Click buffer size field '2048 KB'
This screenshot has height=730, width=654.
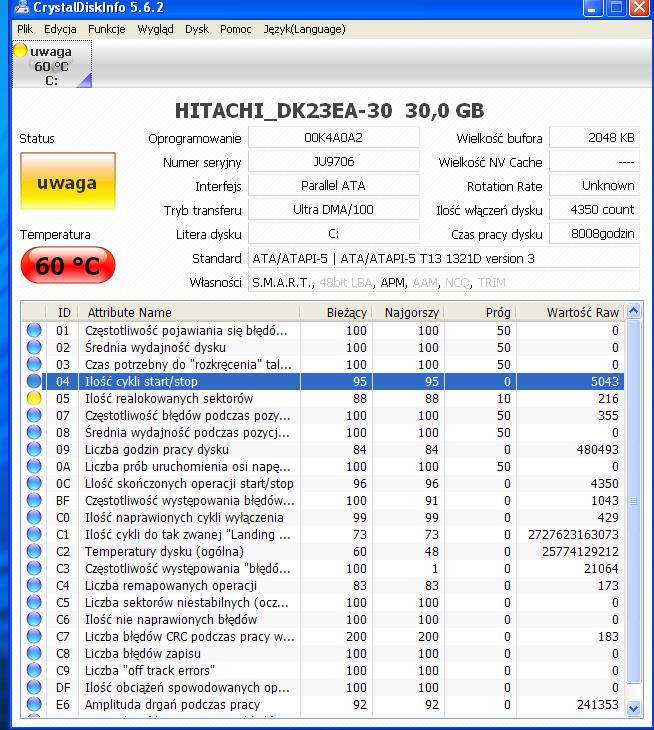coord(594,138)
